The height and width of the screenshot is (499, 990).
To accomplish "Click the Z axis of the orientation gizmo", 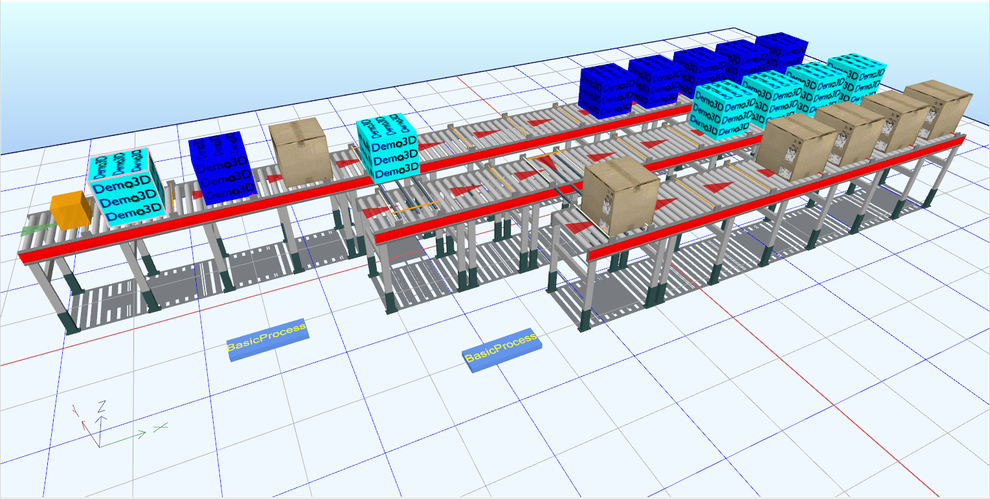I will 101,421.
